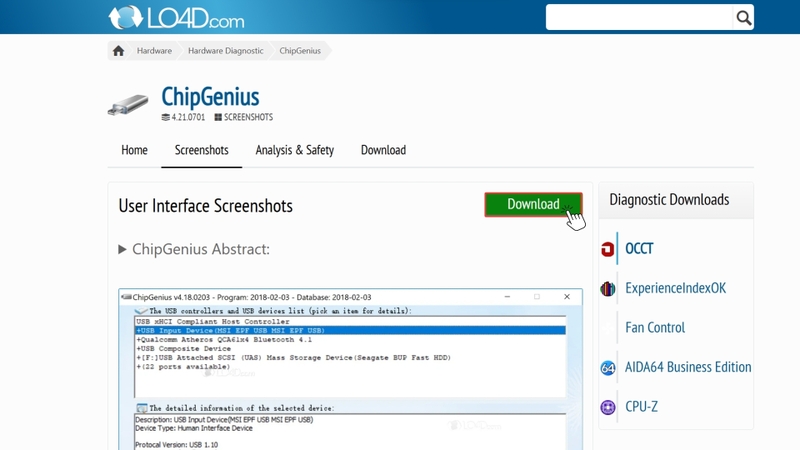The width and height of the screenshot is (800, 450).
Task: Click the CPU-Z app icon
Action: tap(608, 407)
